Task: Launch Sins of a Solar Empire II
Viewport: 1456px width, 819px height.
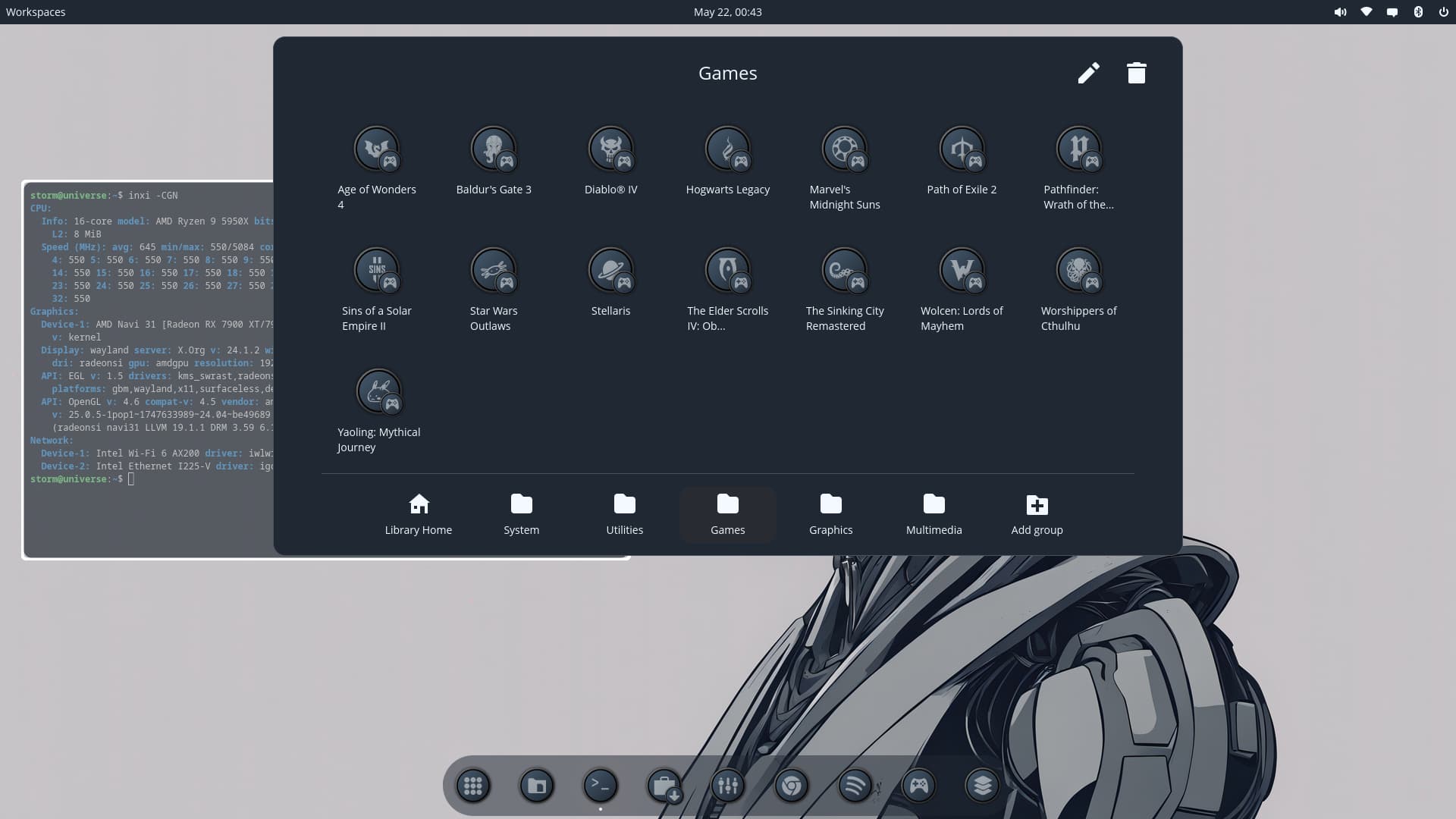Action: click(x=377, y=271)
